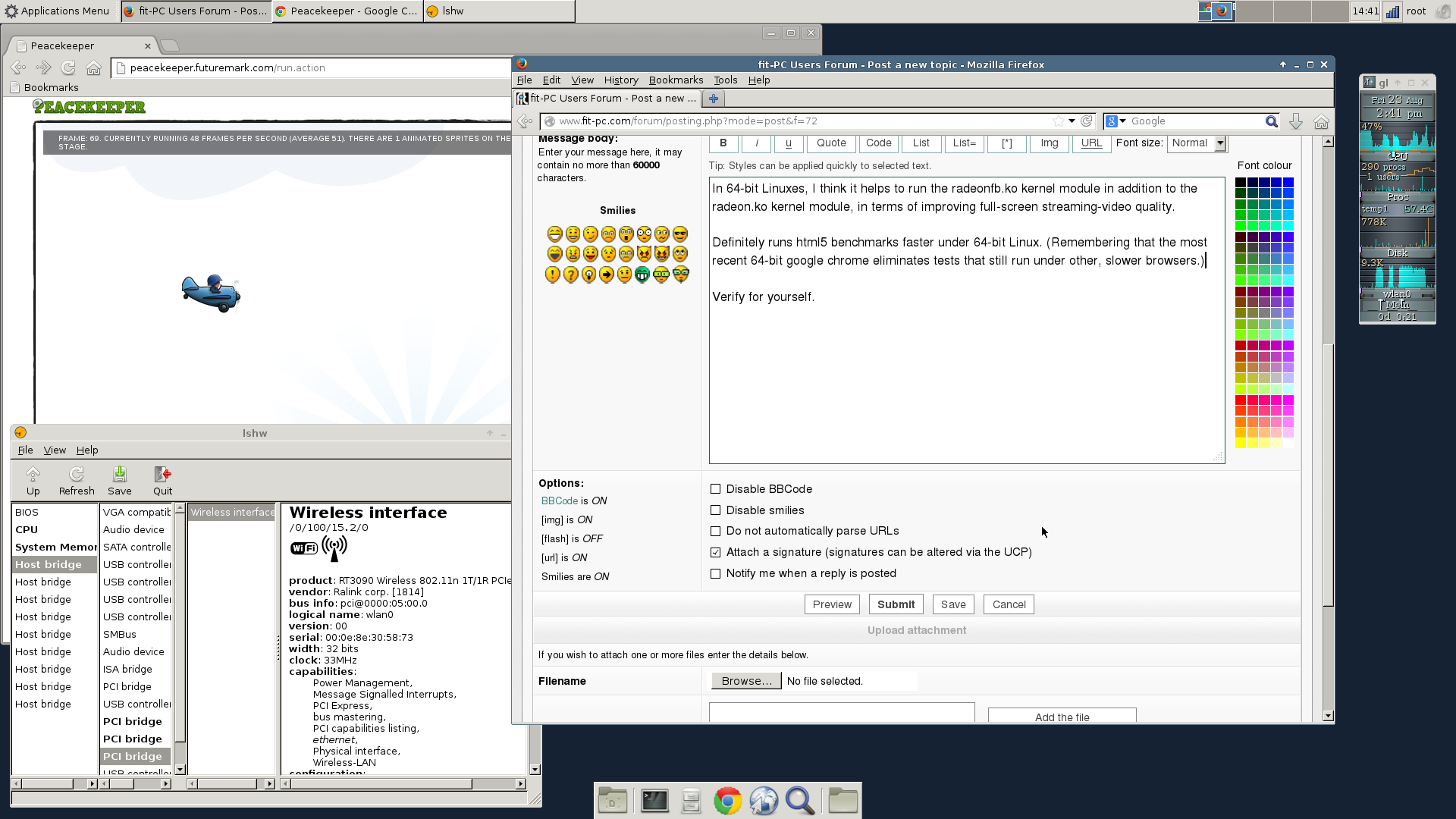Insert the green grinning smiley
The height and width of the screenshot is (819, 1456).
(642, 275)
